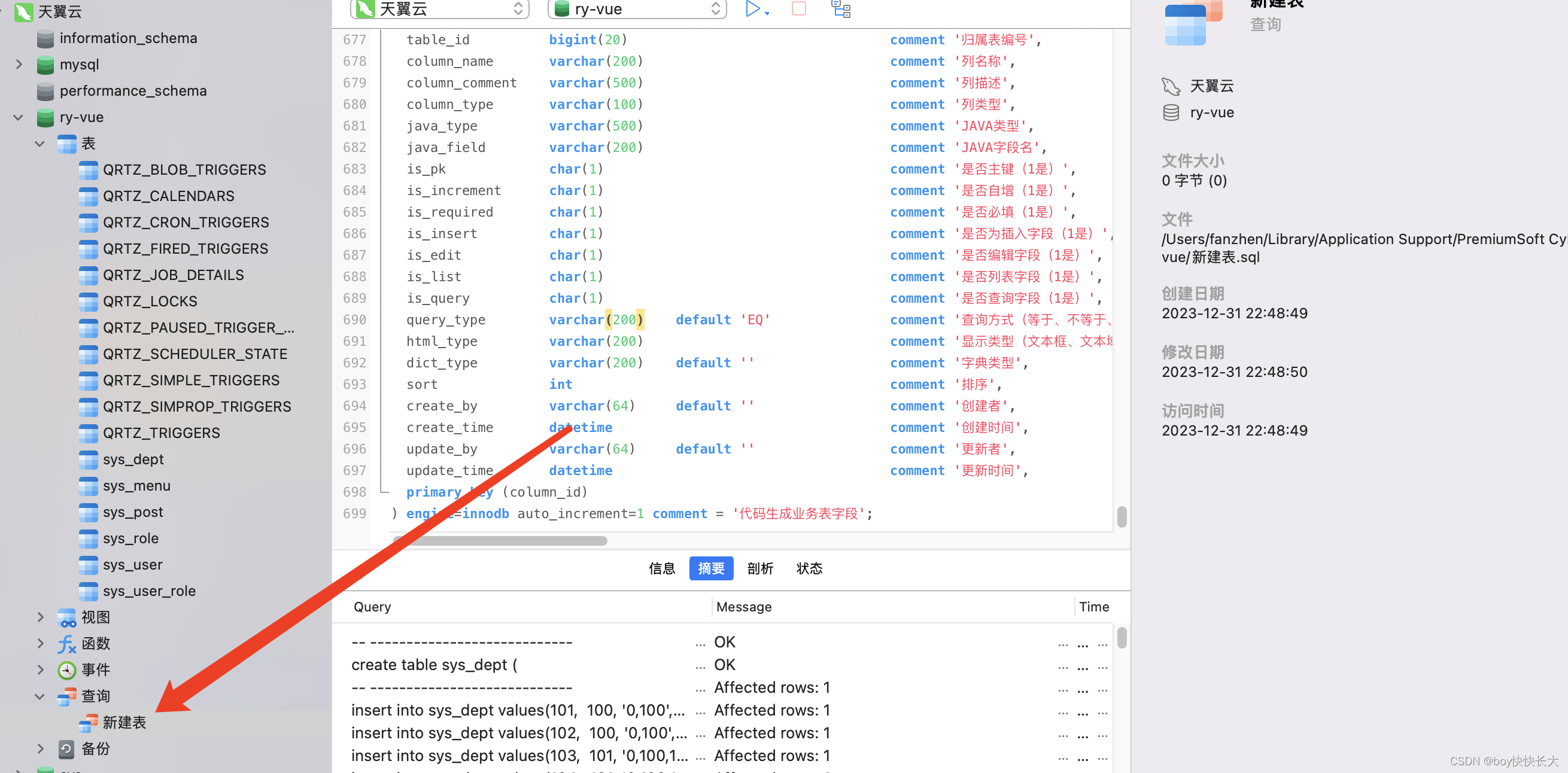This screenshot has height=773, width=1568.
Task: Click the QRTZ_FIRED_TRIGGERS table icon
Action: click(x=88, y=248)
